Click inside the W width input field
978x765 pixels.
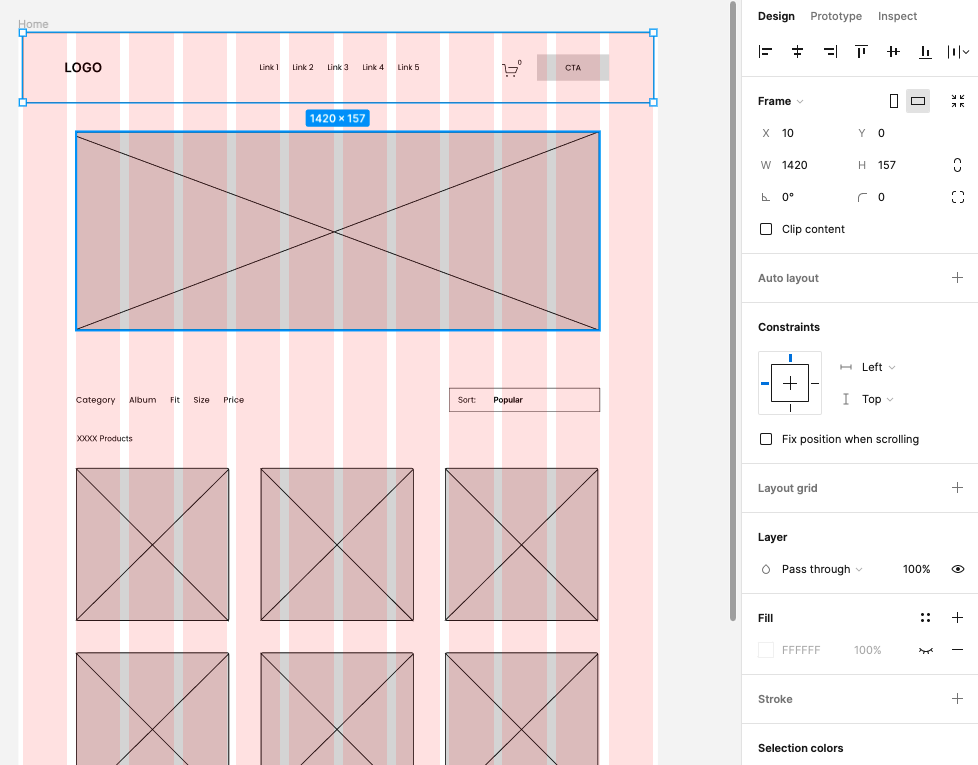pos(800,164)
